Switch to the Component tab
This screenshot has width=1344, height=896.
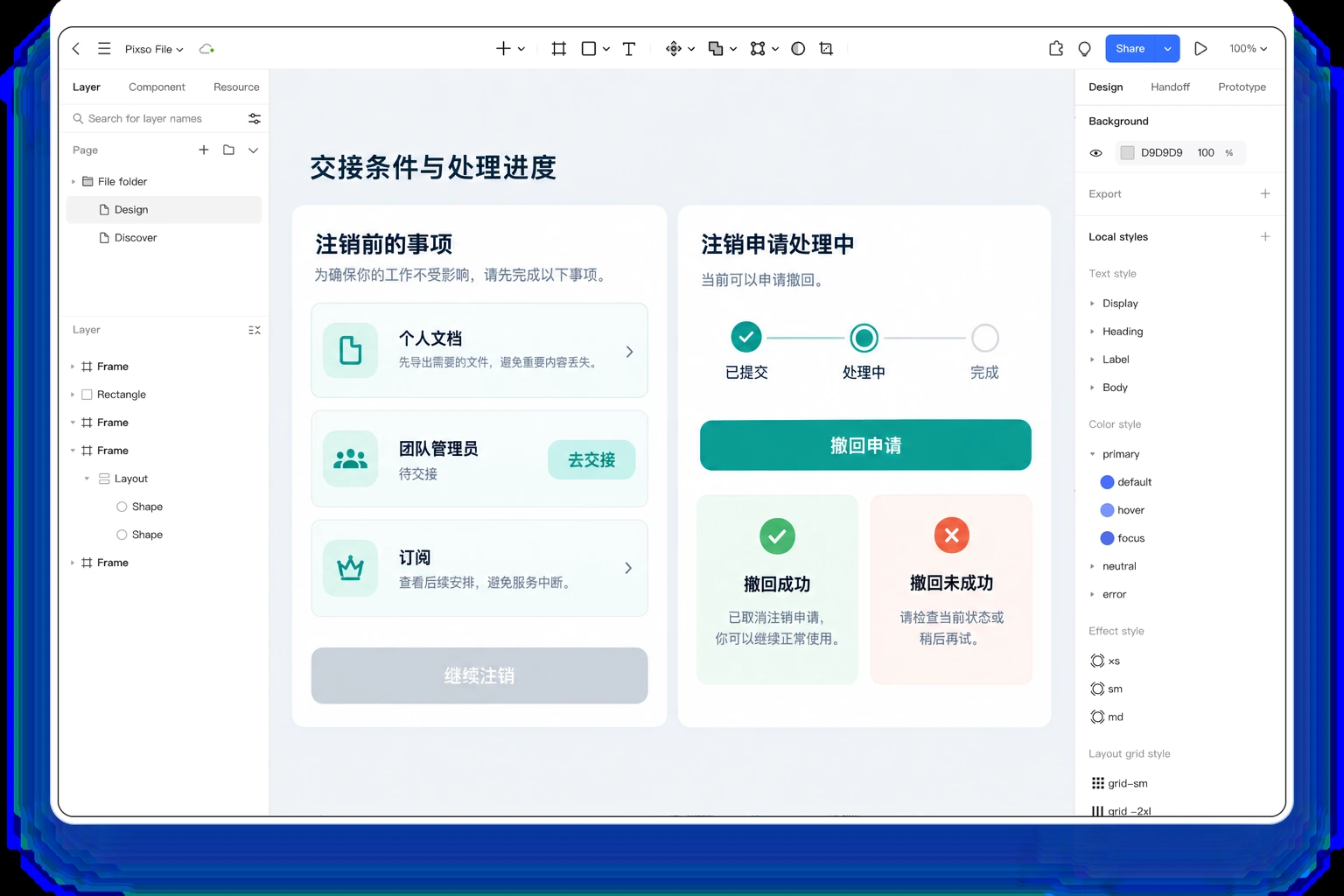pos(157,87)
